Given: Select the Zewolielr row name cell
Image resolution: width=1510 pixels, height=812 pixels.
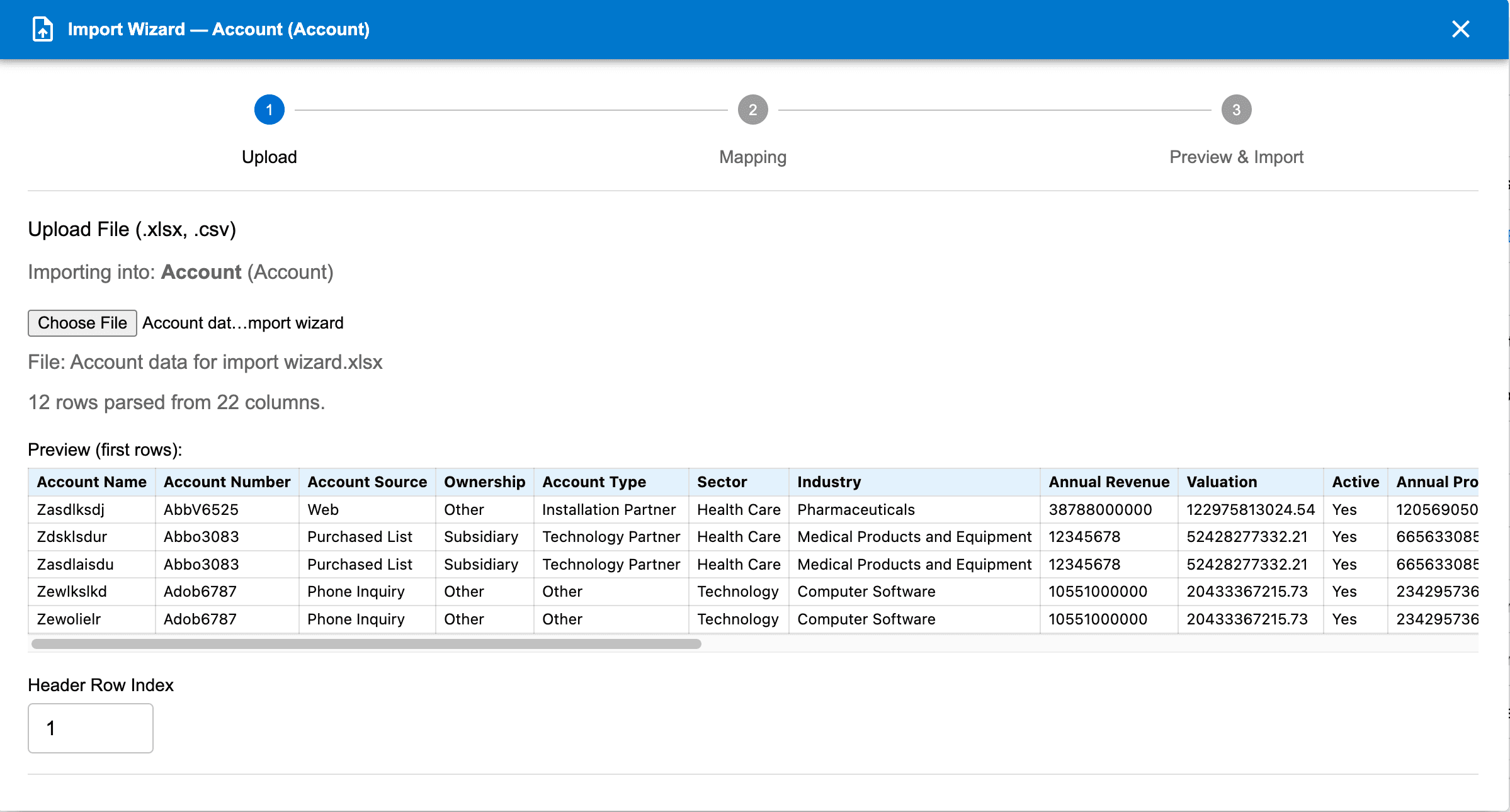Looking at the screenshot, I should pos(69,619).
